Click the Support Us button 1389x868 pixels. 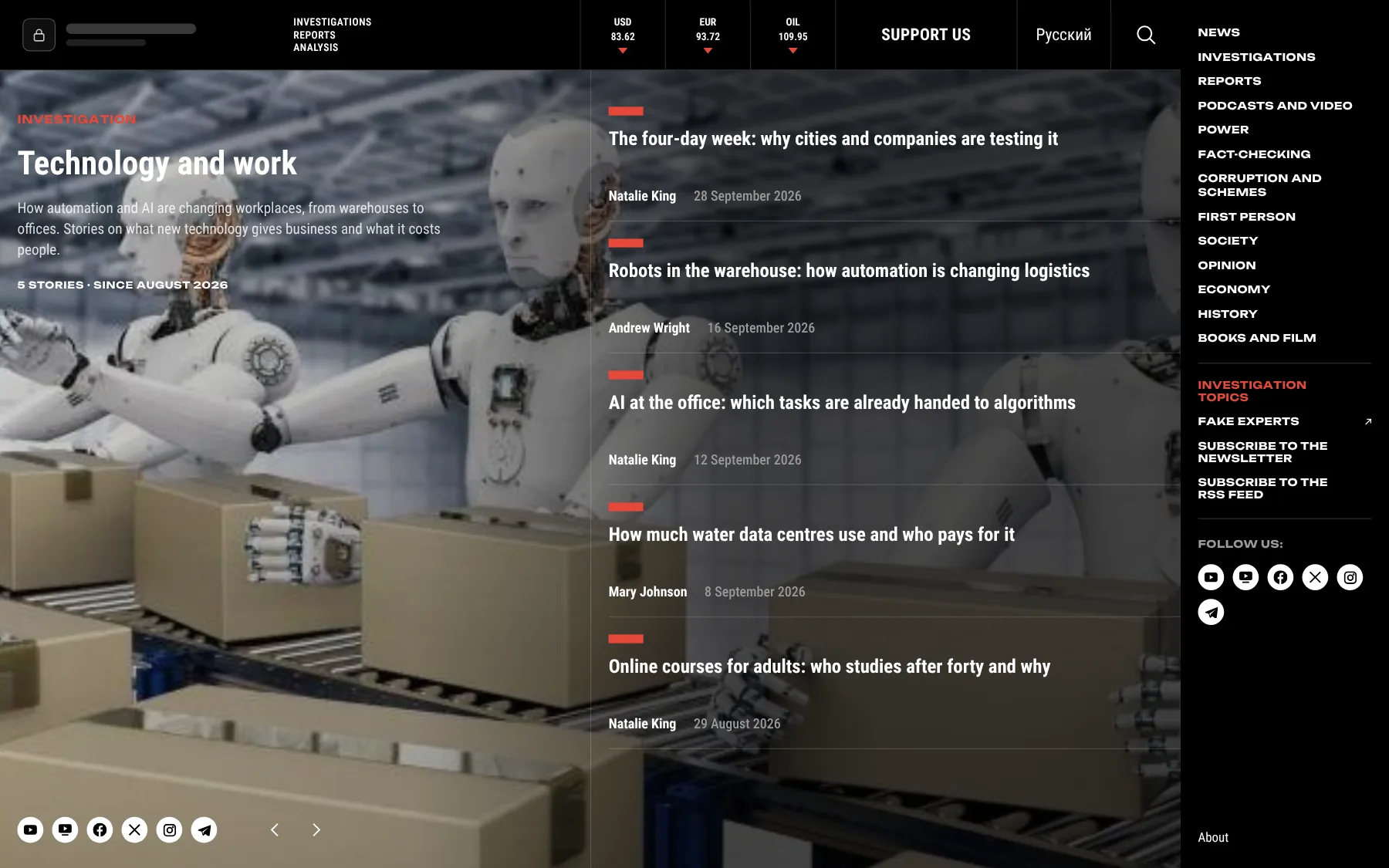coord(926,35)
